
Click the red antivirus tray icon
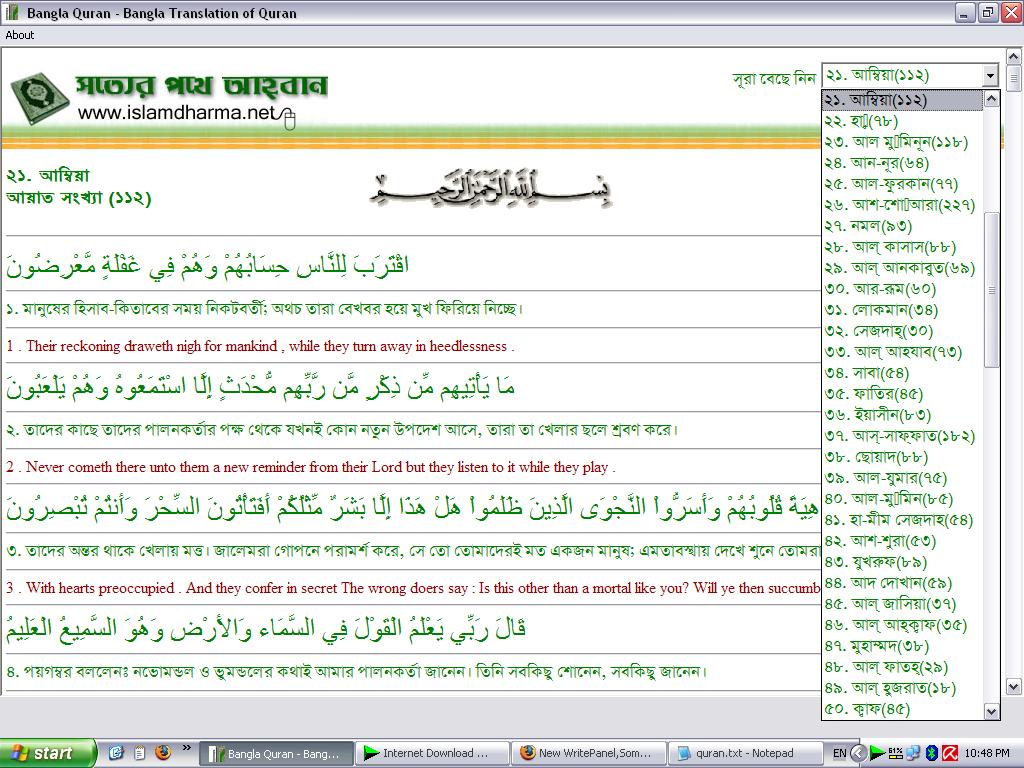tap(950, 753)
